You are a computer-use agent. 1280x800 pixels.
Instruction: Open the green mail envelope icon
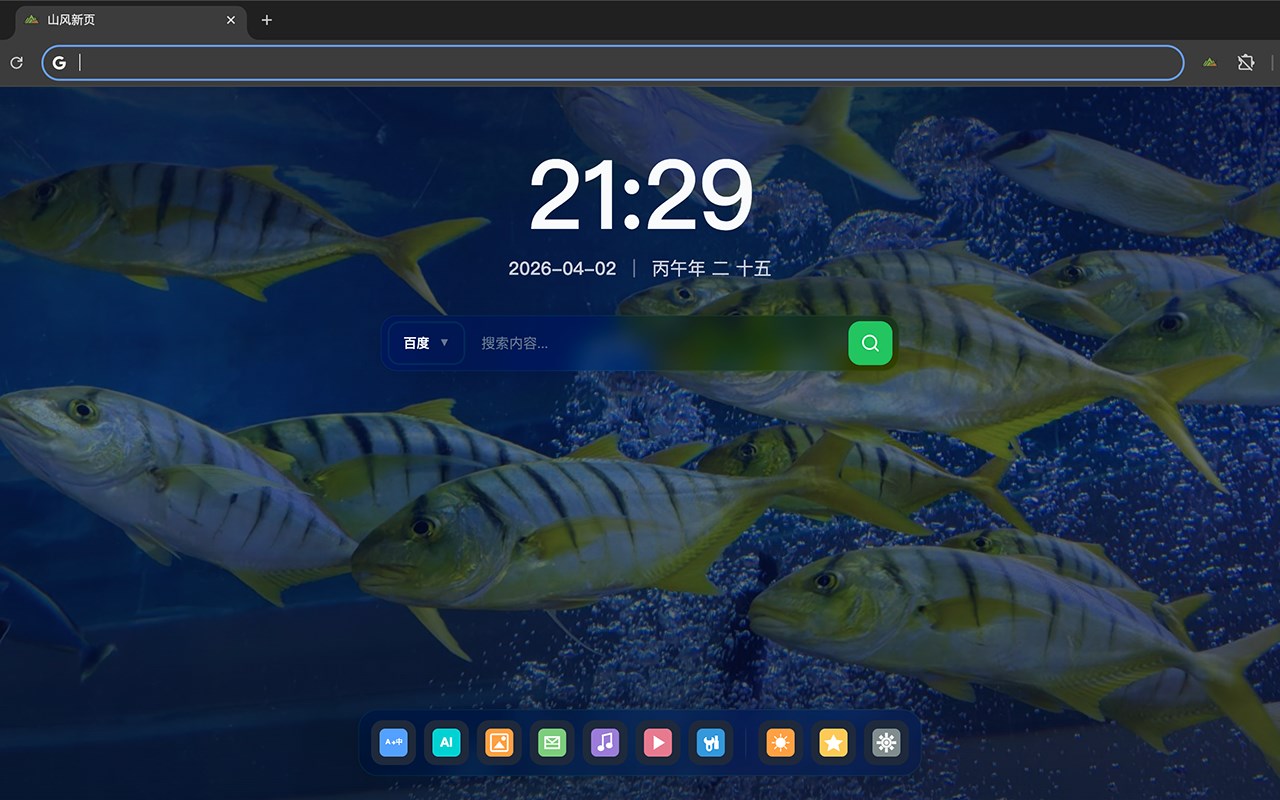[552, 743]
